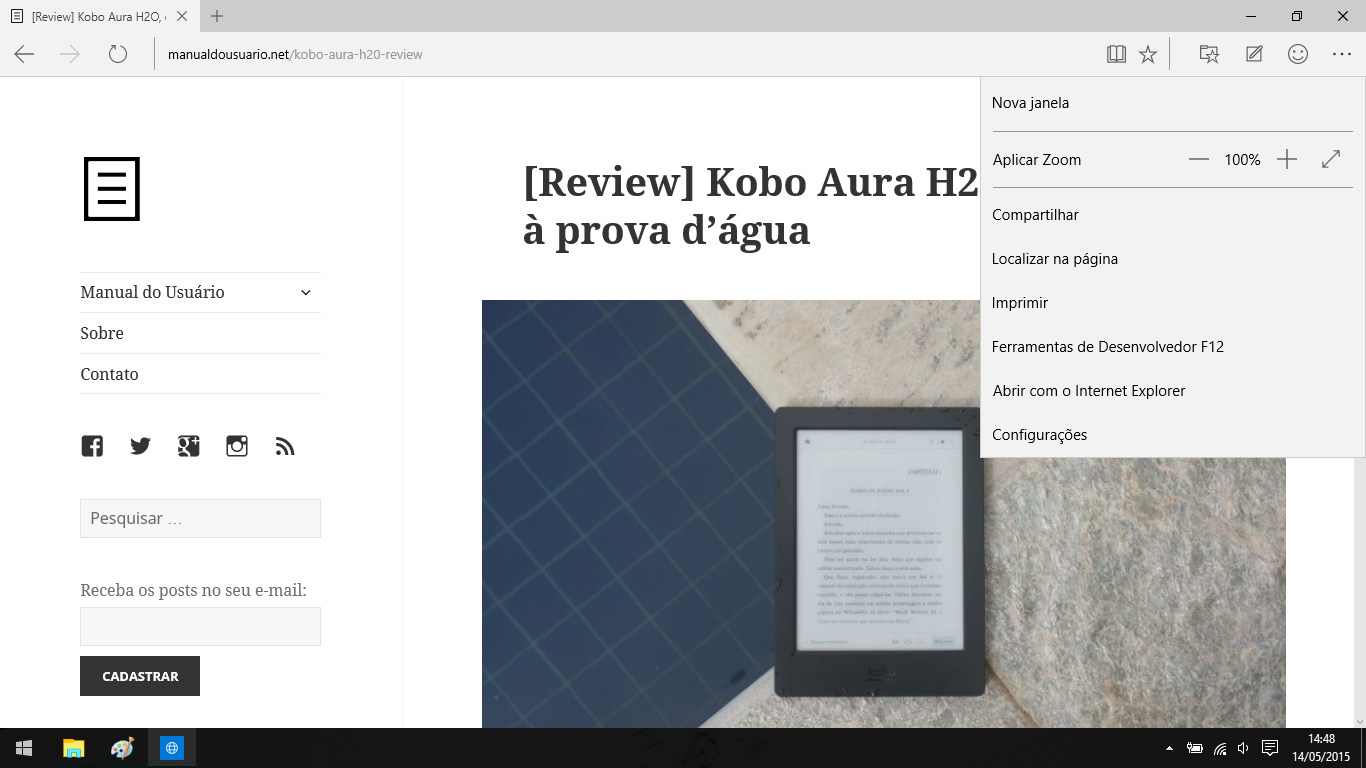This screenshot has width=1366, height=768.
Task: Select Nova janela from the menu
Action: [1030, 103]
